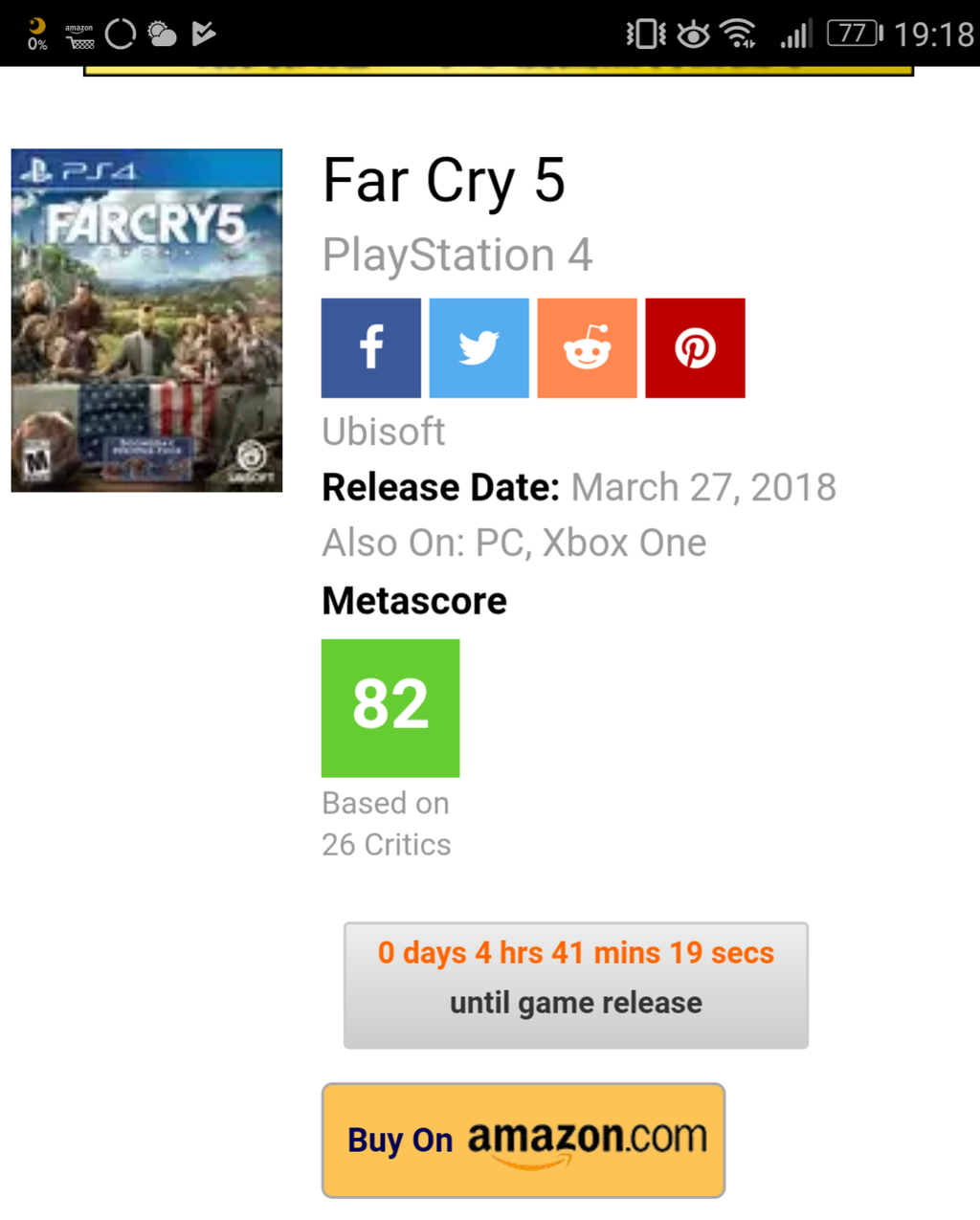Image resolution: width=980 pixels, height=1220 pixels.
Task: Tap the game release countdown box
Action: tap(575, 985)
